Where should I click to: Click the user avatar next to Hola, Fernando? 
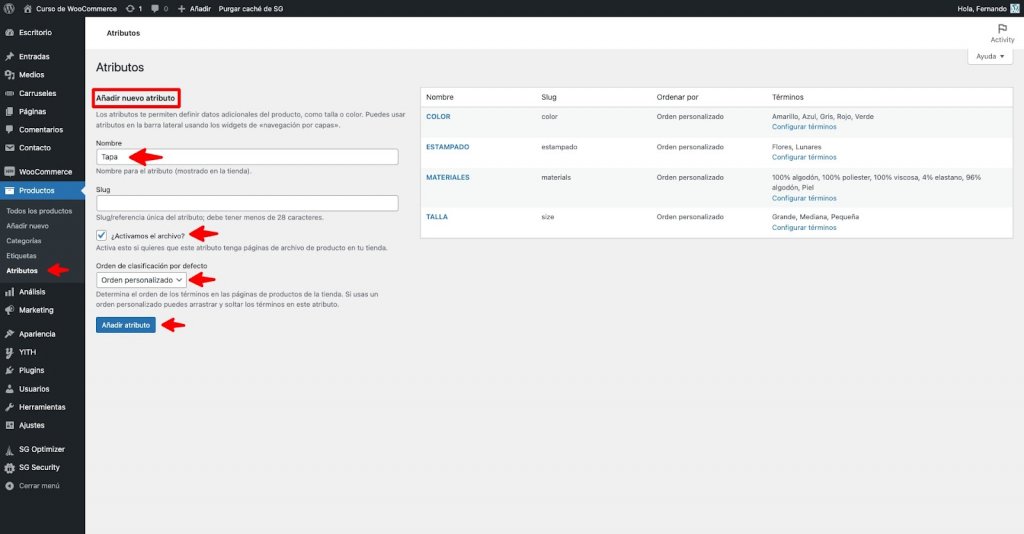[1014, 8]
